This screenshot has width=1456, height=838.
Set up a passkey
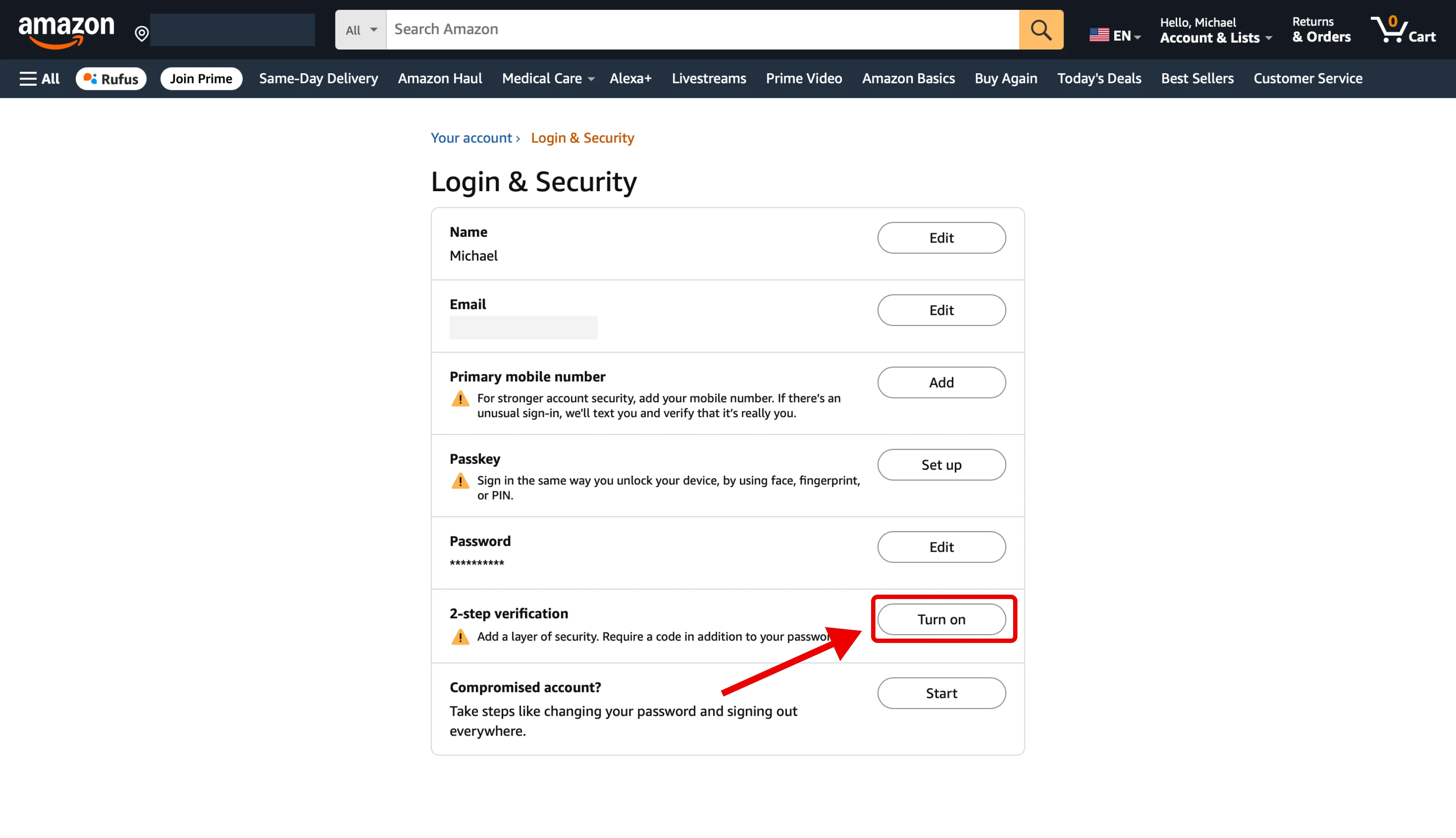tap(941, 465)
